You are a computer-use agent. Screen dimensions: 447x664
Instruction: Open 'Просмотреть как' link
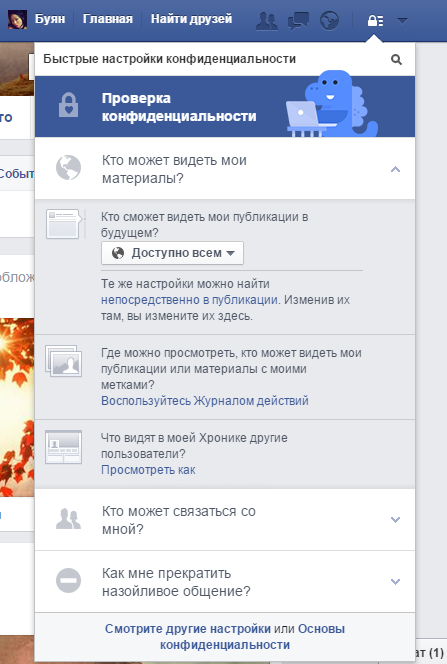click(148, 470)
